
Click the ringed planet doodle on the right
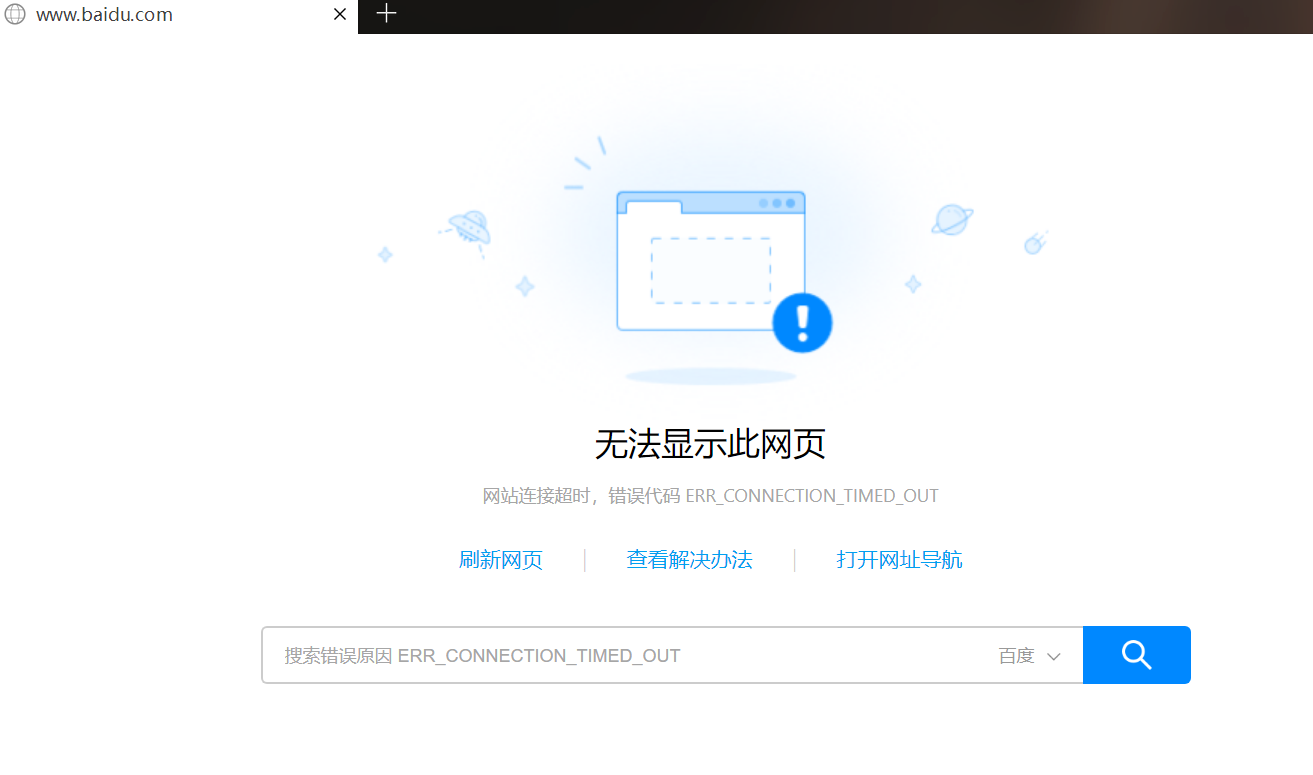(950, 218)
